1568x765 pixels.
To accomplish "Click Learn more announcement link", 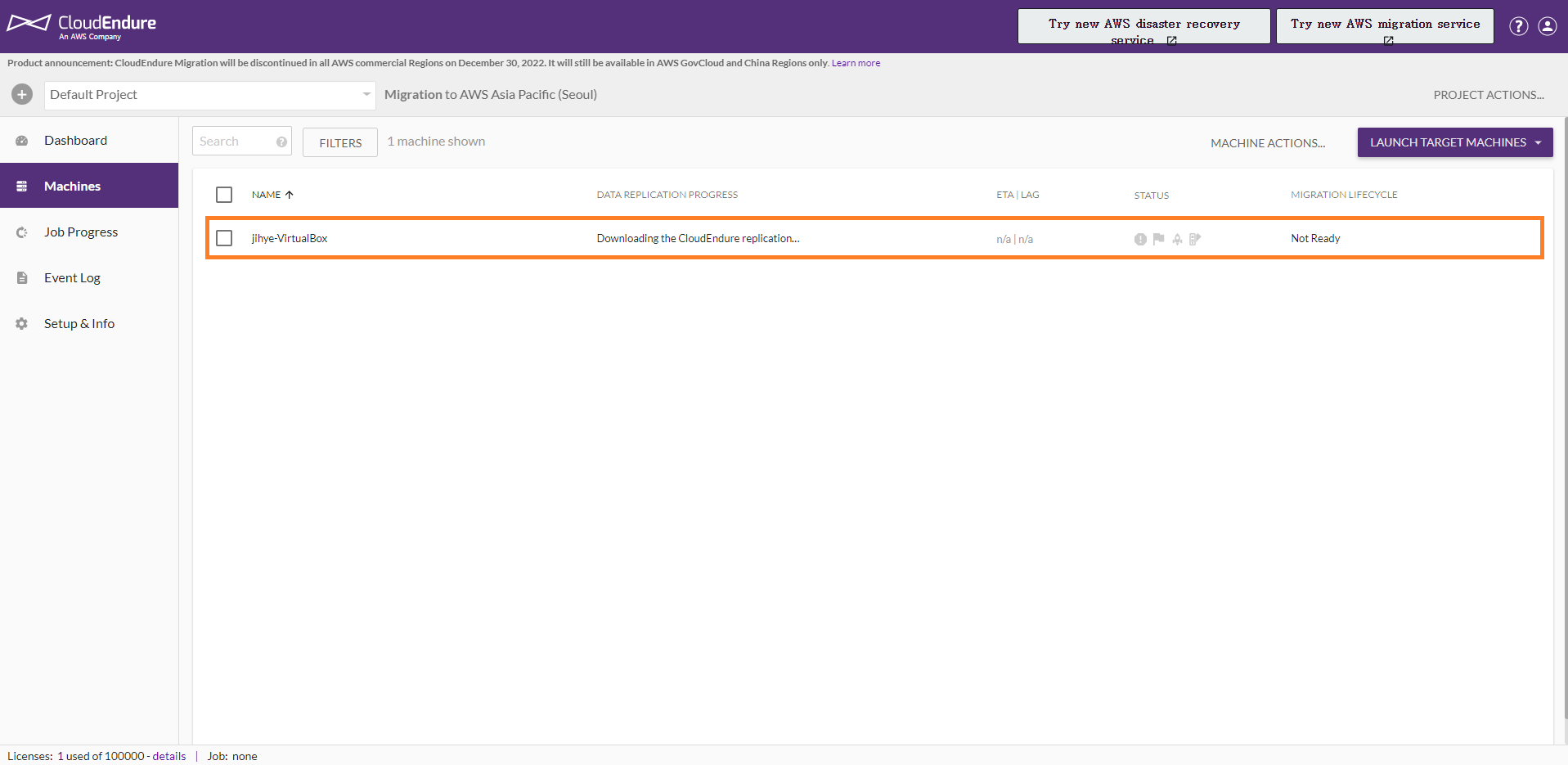I will pyautogui.click(x=856, y=63).
